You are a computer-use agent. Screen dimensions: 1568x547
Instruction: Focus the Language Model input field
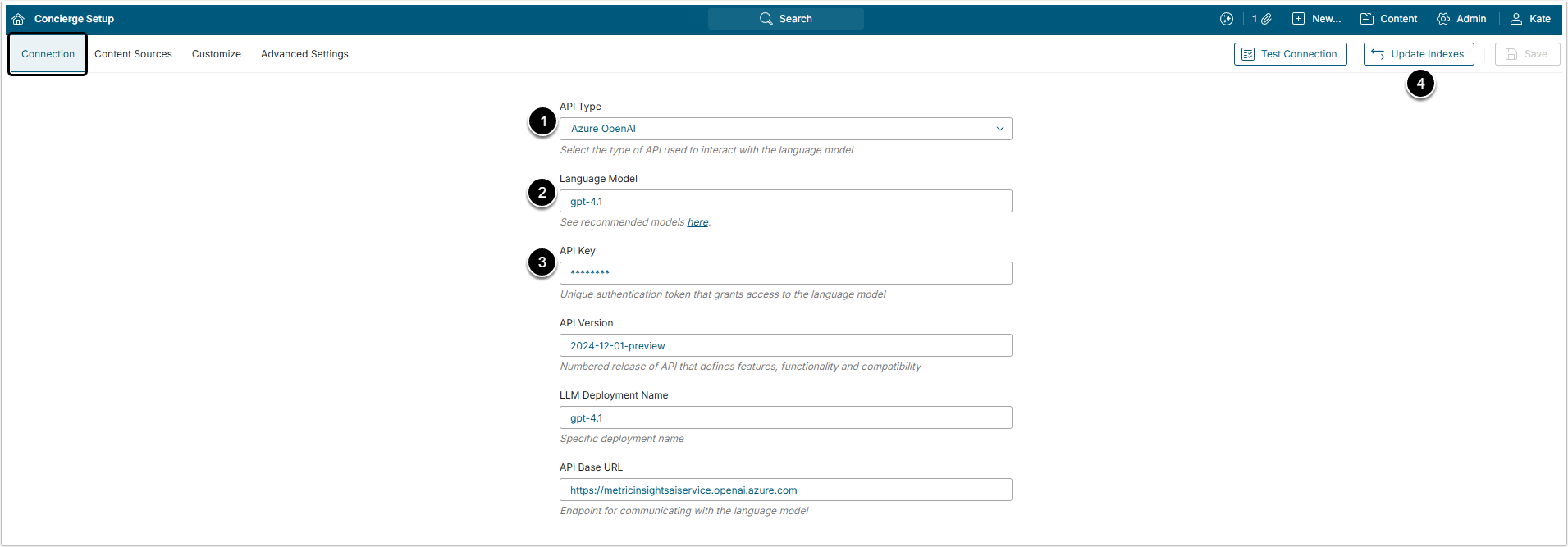click(x=785, y=201)
